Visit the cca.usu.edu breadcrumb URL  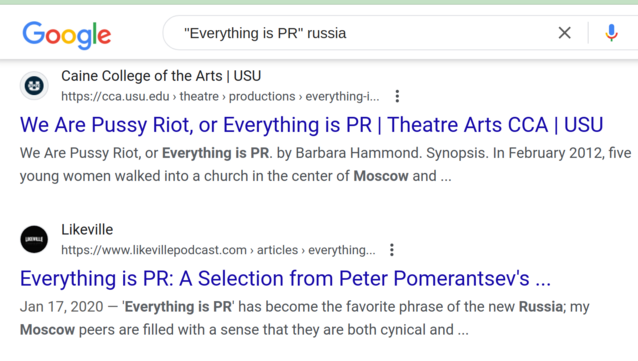pos(220,96)
